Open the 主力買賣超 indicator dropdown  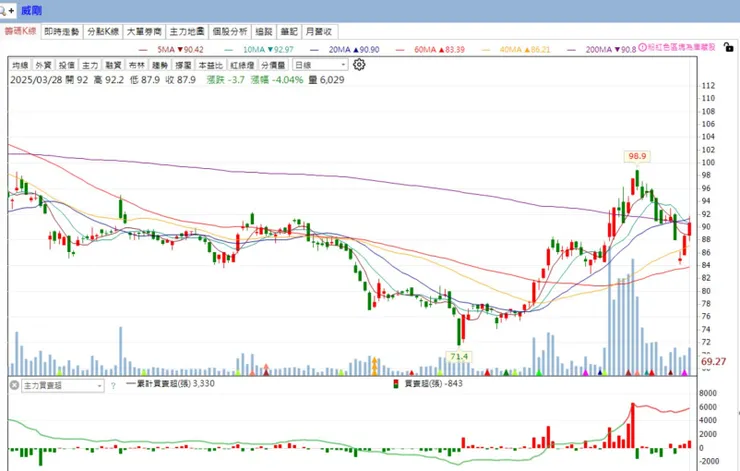tap(63, 386)
